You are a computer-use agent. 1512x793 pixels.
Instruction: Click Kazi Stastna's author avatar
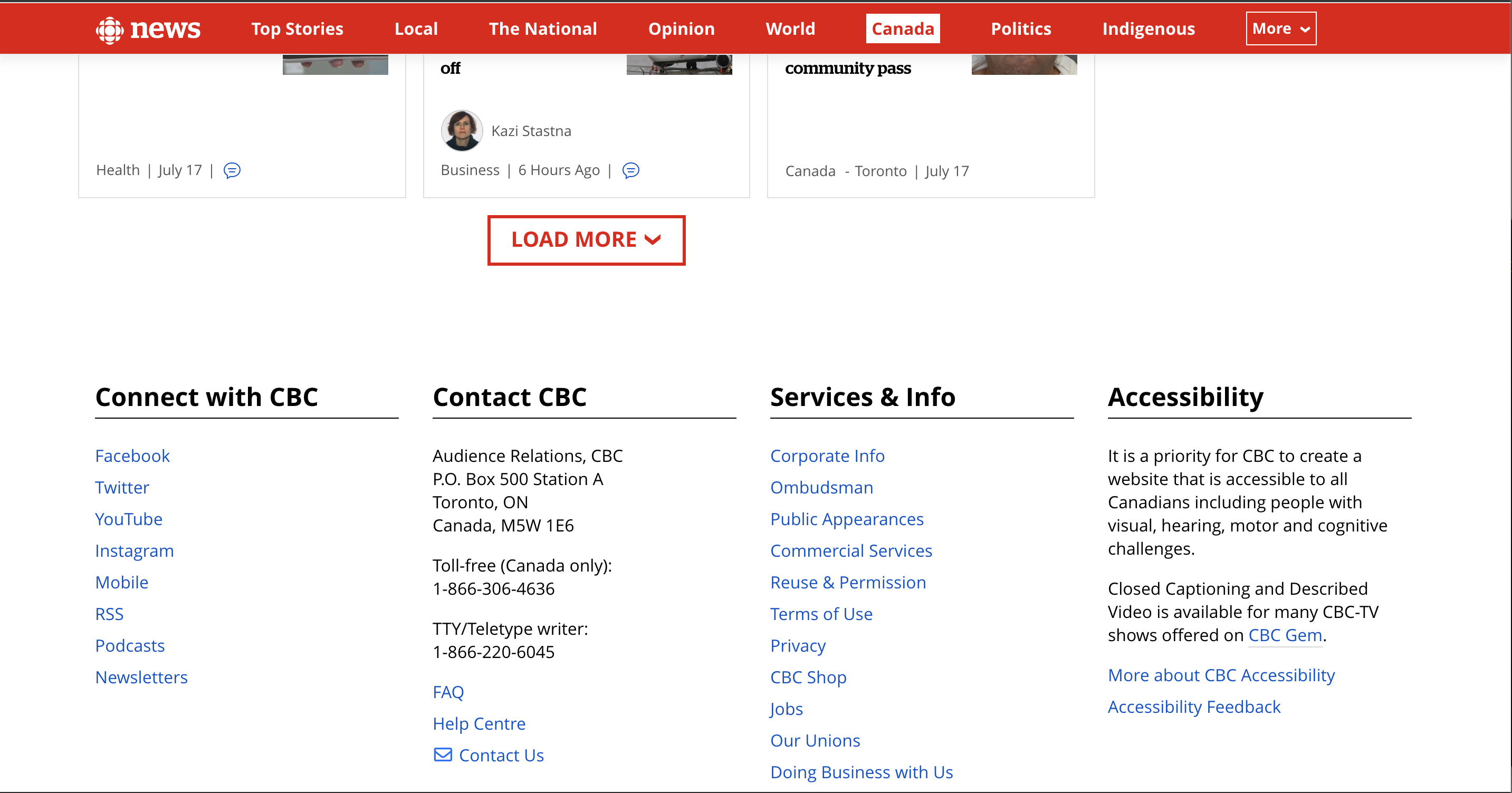(462, 130)
